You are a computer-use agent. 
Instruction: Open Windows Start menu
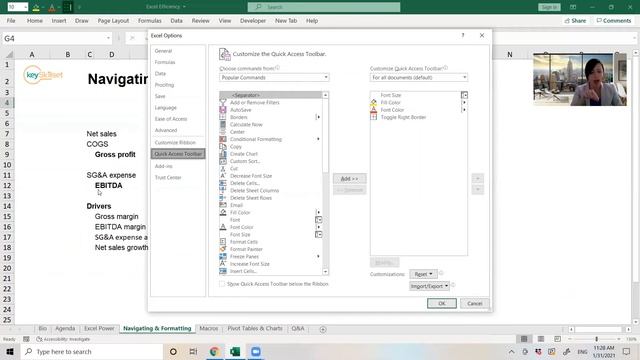10,351
